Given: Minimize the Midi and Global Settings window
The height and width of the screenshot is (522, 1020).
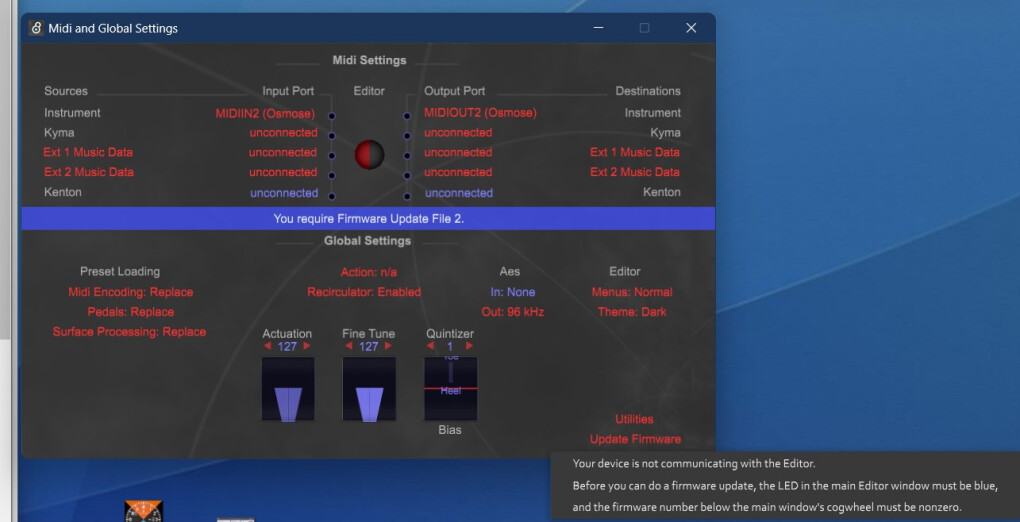Looking at the screenshot, I should point(598,28).
